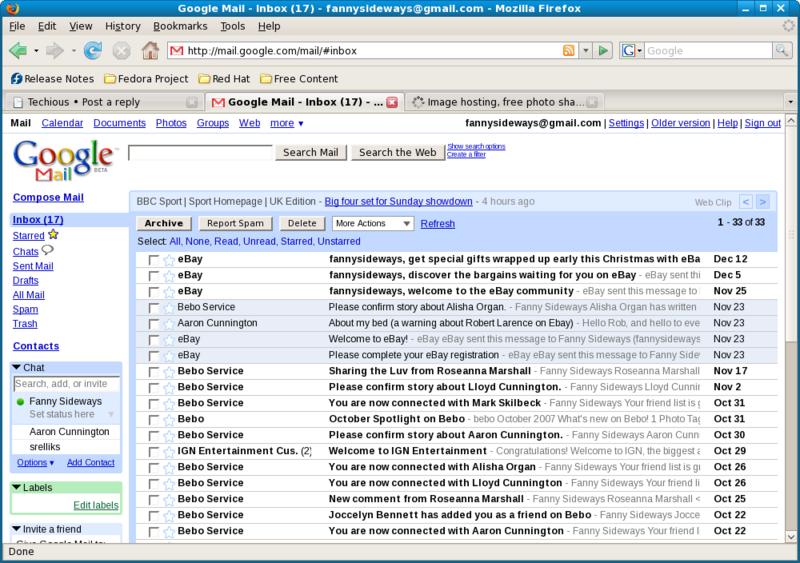Tick the checkbox for eBay Dec 12 email

[153, 260]
